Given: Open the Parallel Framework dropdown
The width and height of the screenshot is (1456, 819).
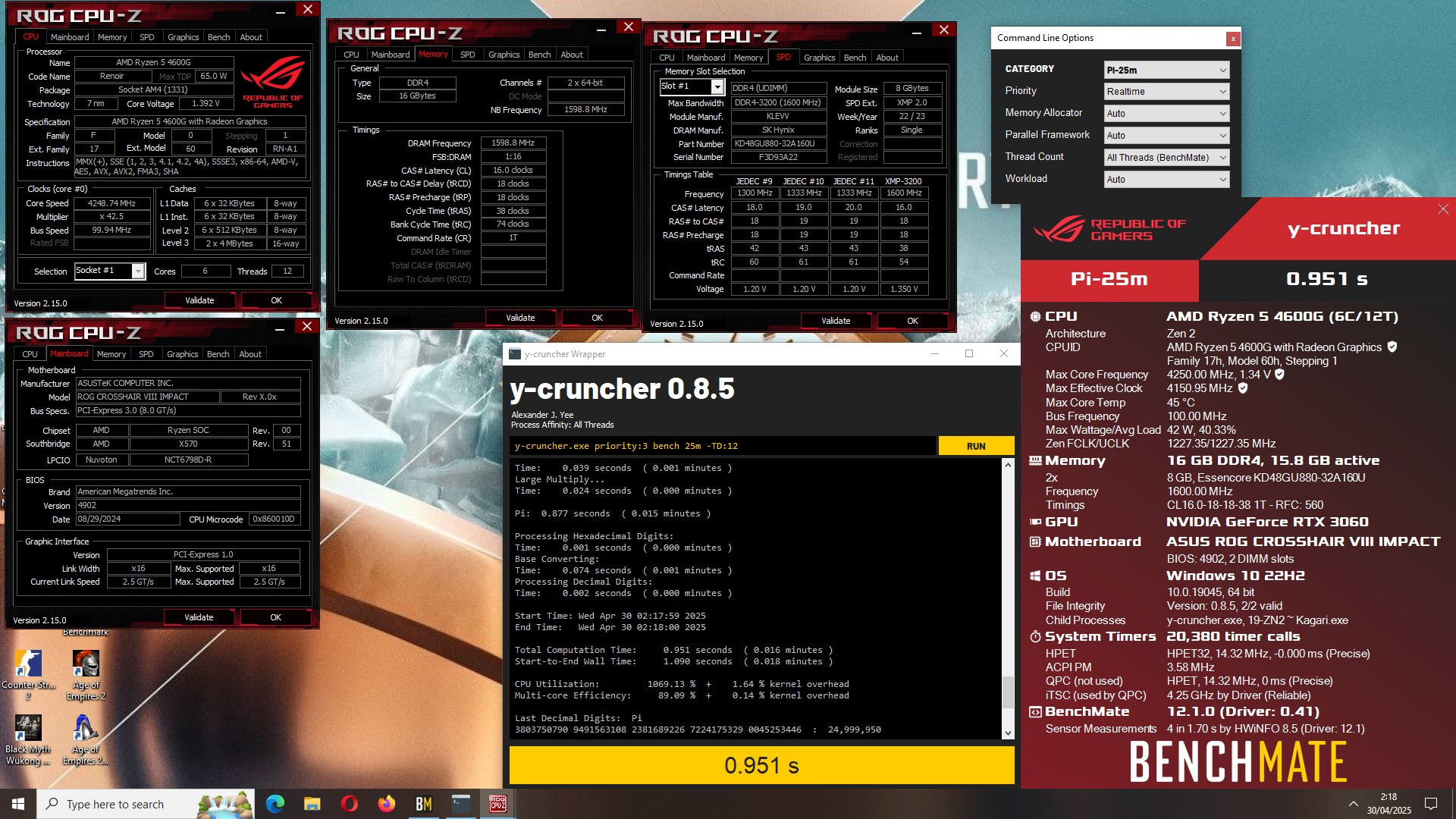Looking at the screenshot, I should click(1166, 136).
